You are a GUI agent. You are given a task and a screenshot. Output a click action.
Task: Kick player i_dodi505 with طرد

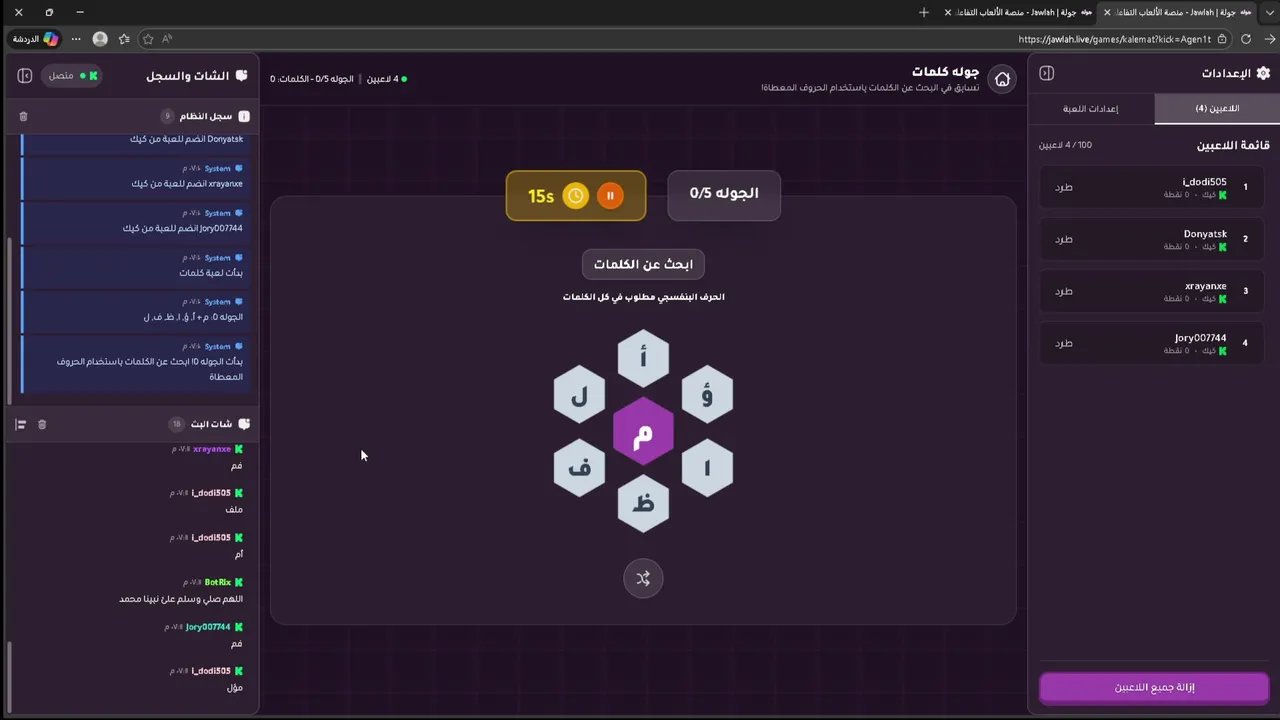1064,187
